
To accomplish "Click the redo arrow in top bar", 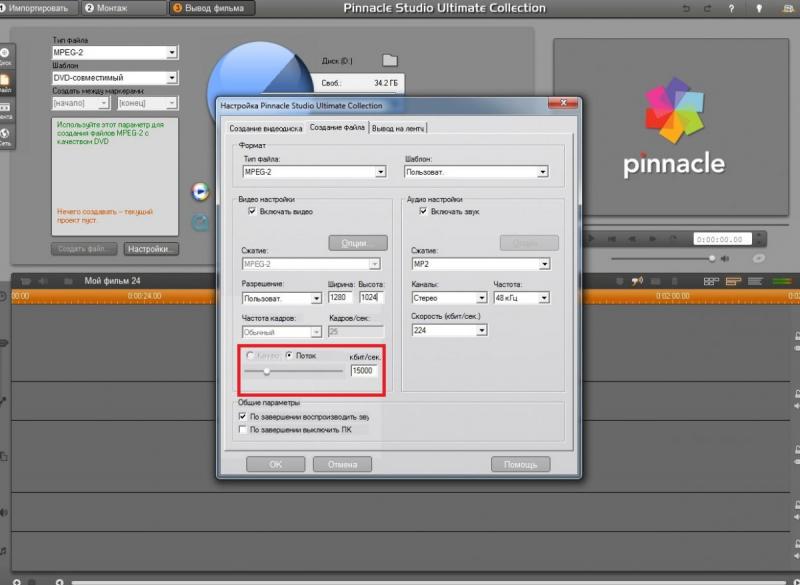I will (707, 9).
